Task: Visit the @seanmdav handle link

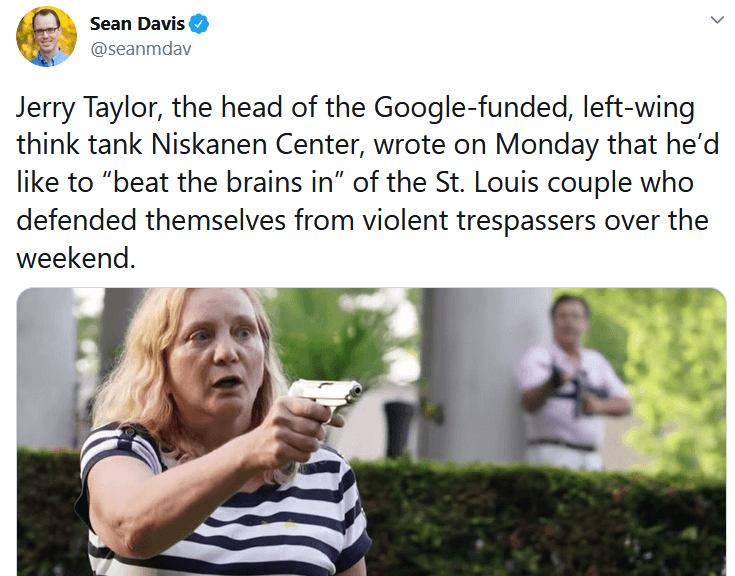Action: point(141,48)
